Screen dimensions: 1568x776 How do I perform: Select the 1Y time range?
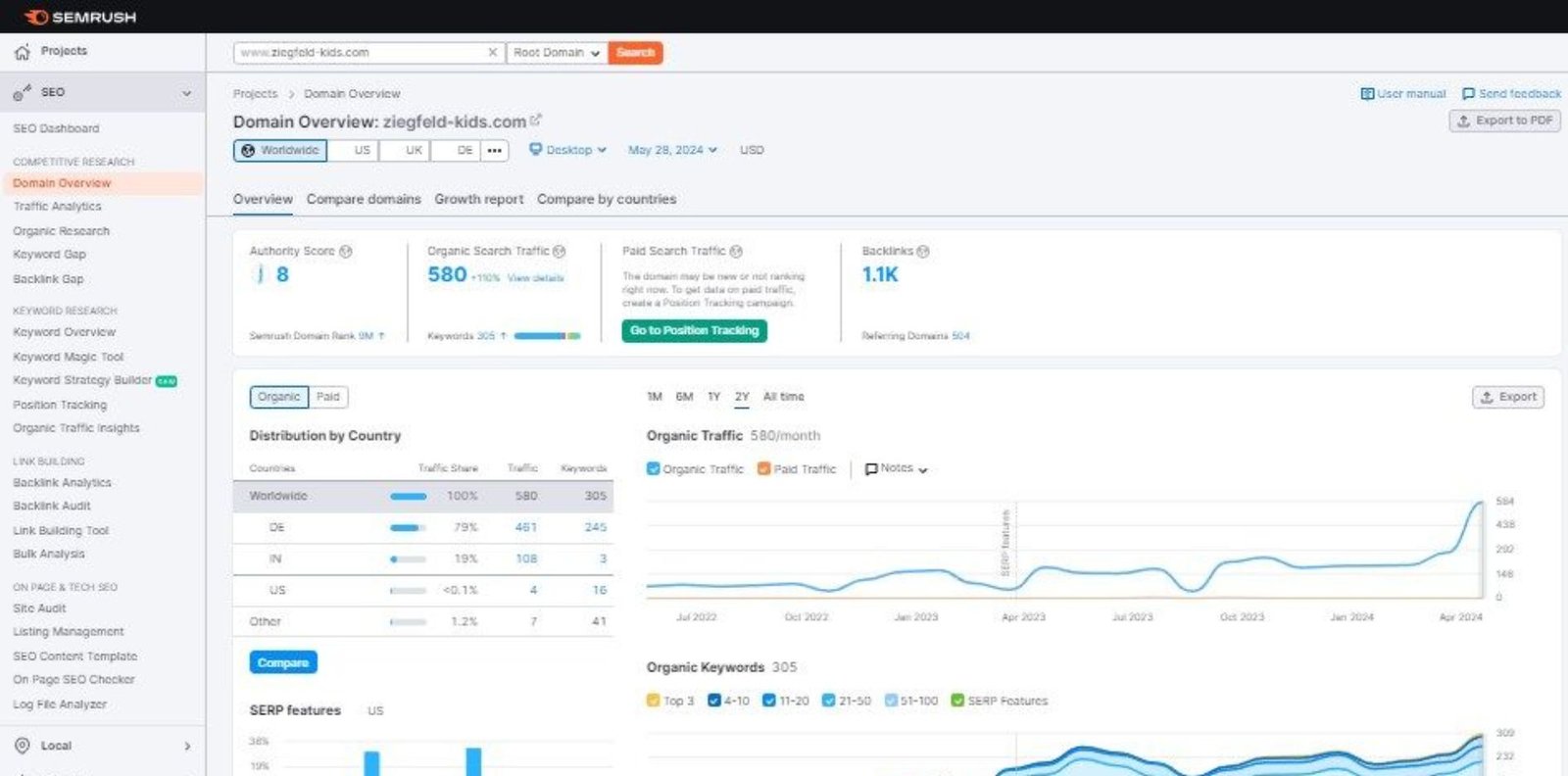[x=714, y=397]
